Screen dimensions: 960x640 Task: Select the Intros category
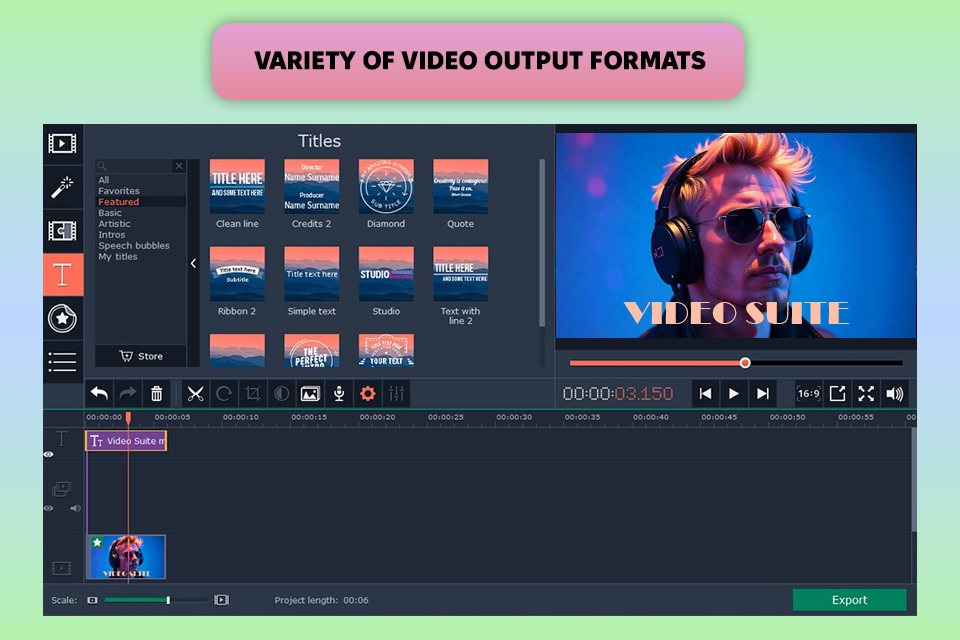pyautogui.click(x=111, y=235)
